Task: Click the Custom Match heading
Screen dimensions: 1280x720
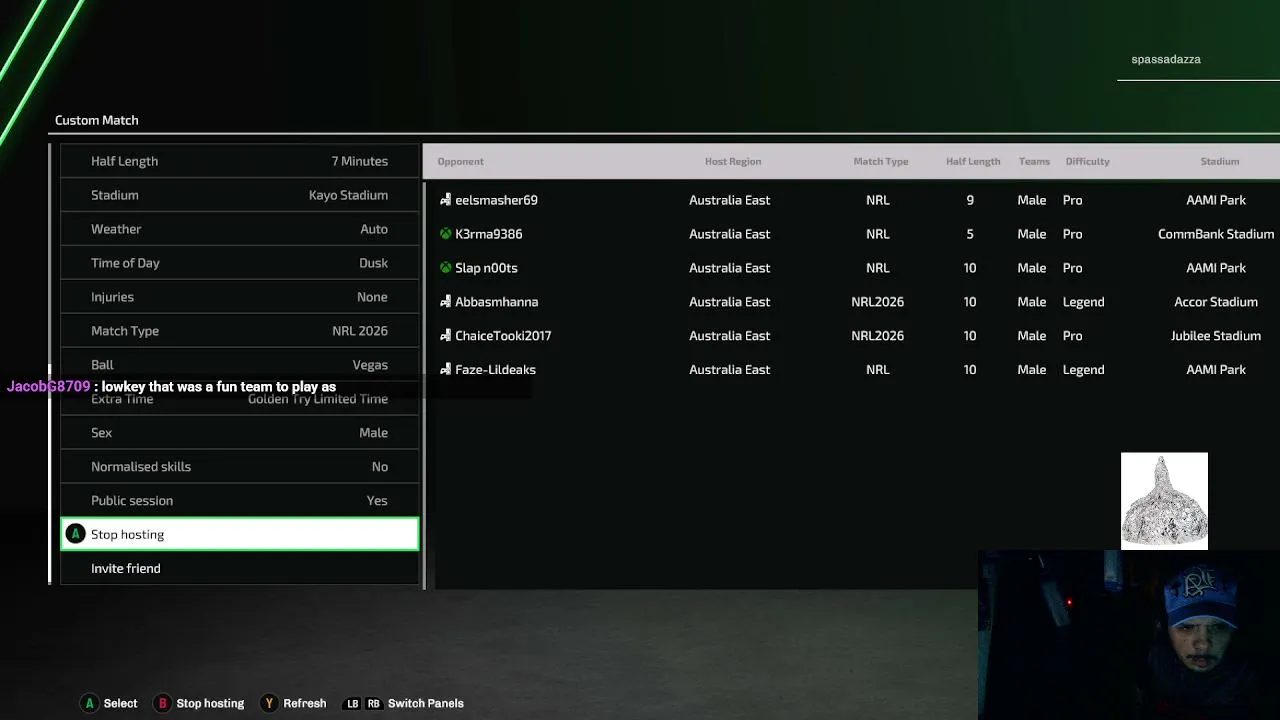Action: pyautogui.click(x=97, y=120)
